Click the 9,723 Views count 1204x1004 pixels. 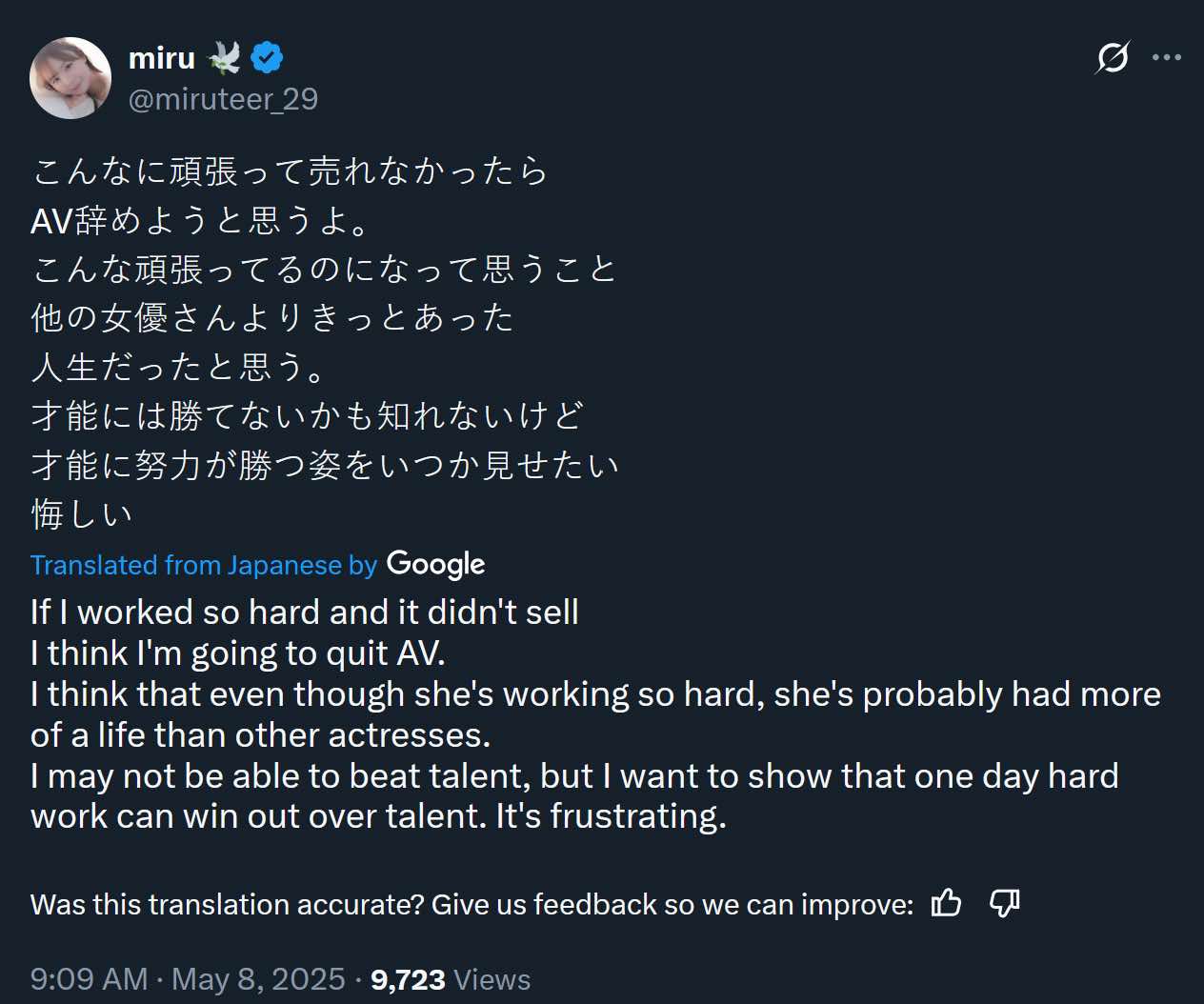[450, 979]
